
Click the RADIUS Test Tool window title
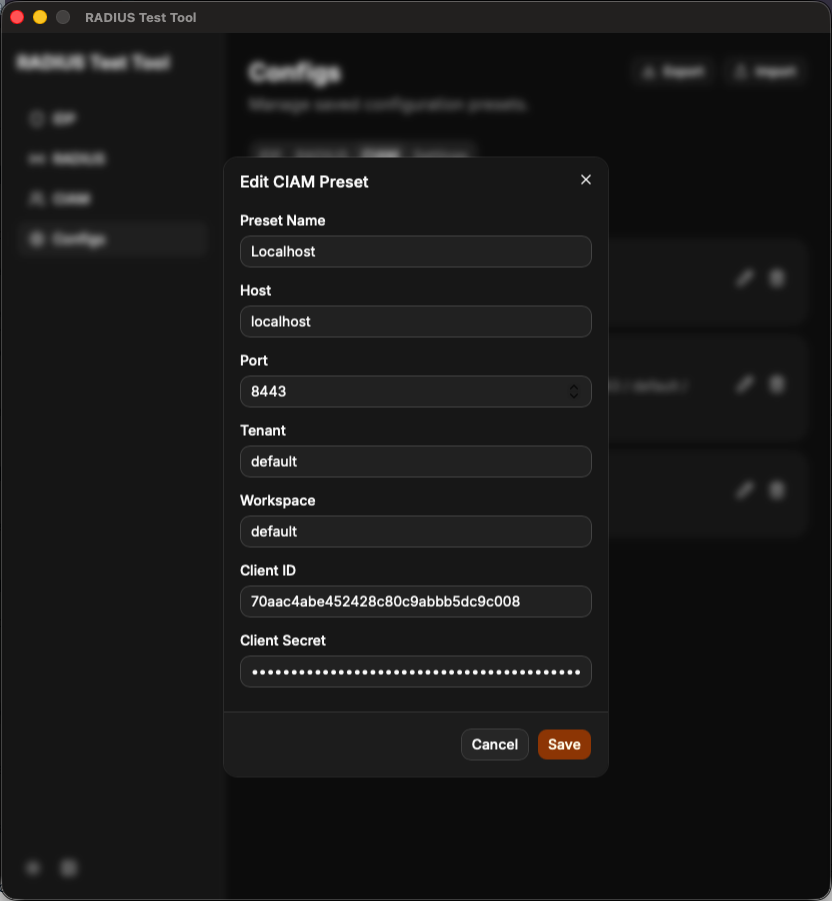pyautogui.click(x=141, y=18)
